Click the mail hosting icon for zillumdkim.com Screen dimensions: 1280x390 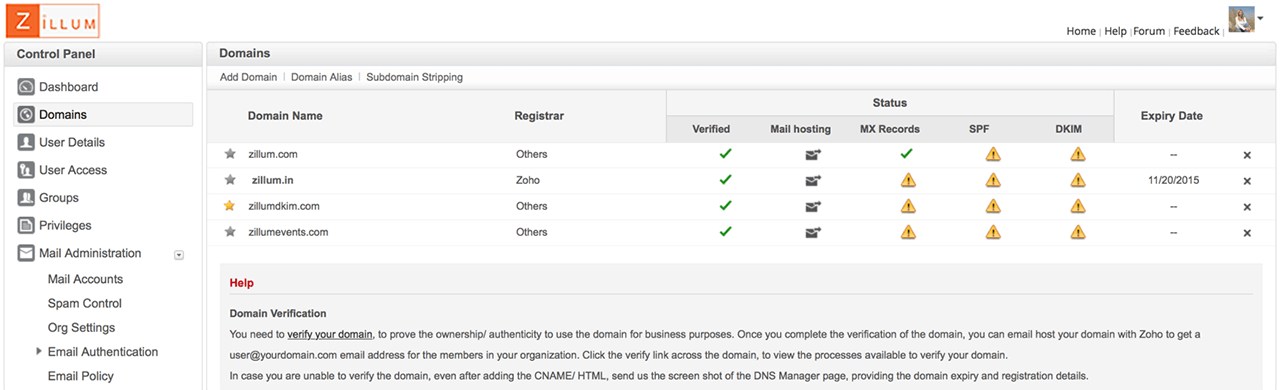tap(813, 207)
